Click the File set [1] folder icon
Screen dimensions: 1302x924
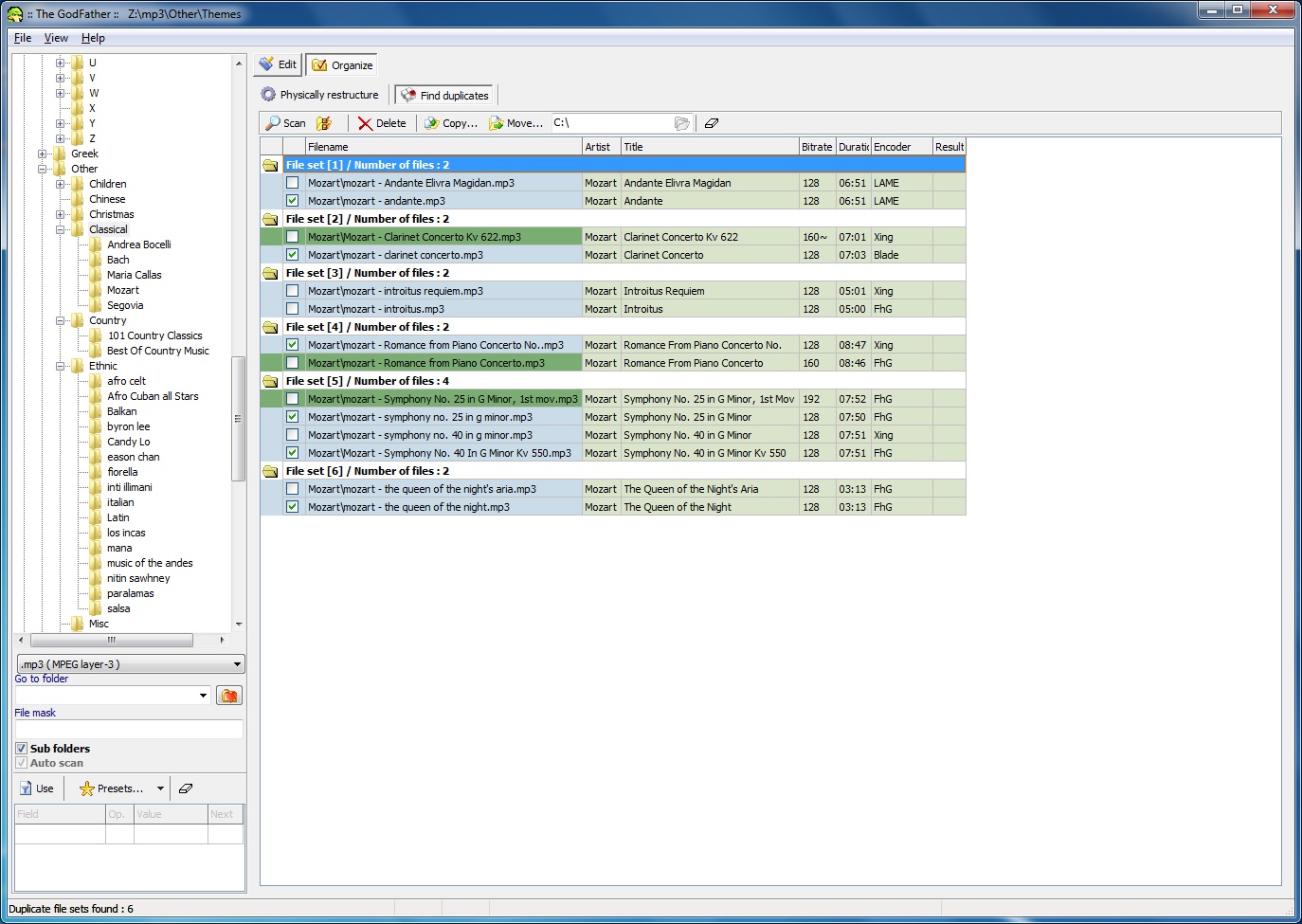pos(271,165)
